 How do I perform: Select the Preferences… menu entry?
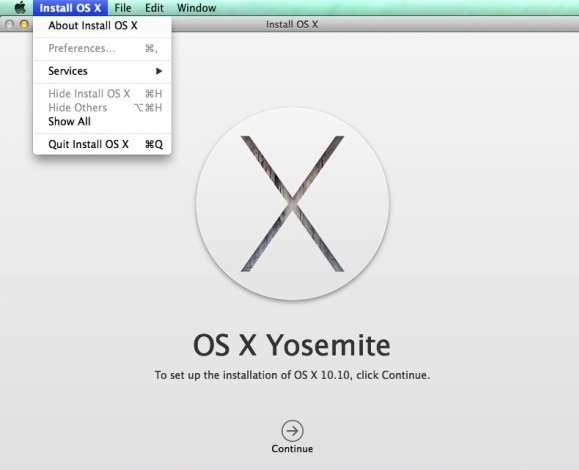click(102, 48)
